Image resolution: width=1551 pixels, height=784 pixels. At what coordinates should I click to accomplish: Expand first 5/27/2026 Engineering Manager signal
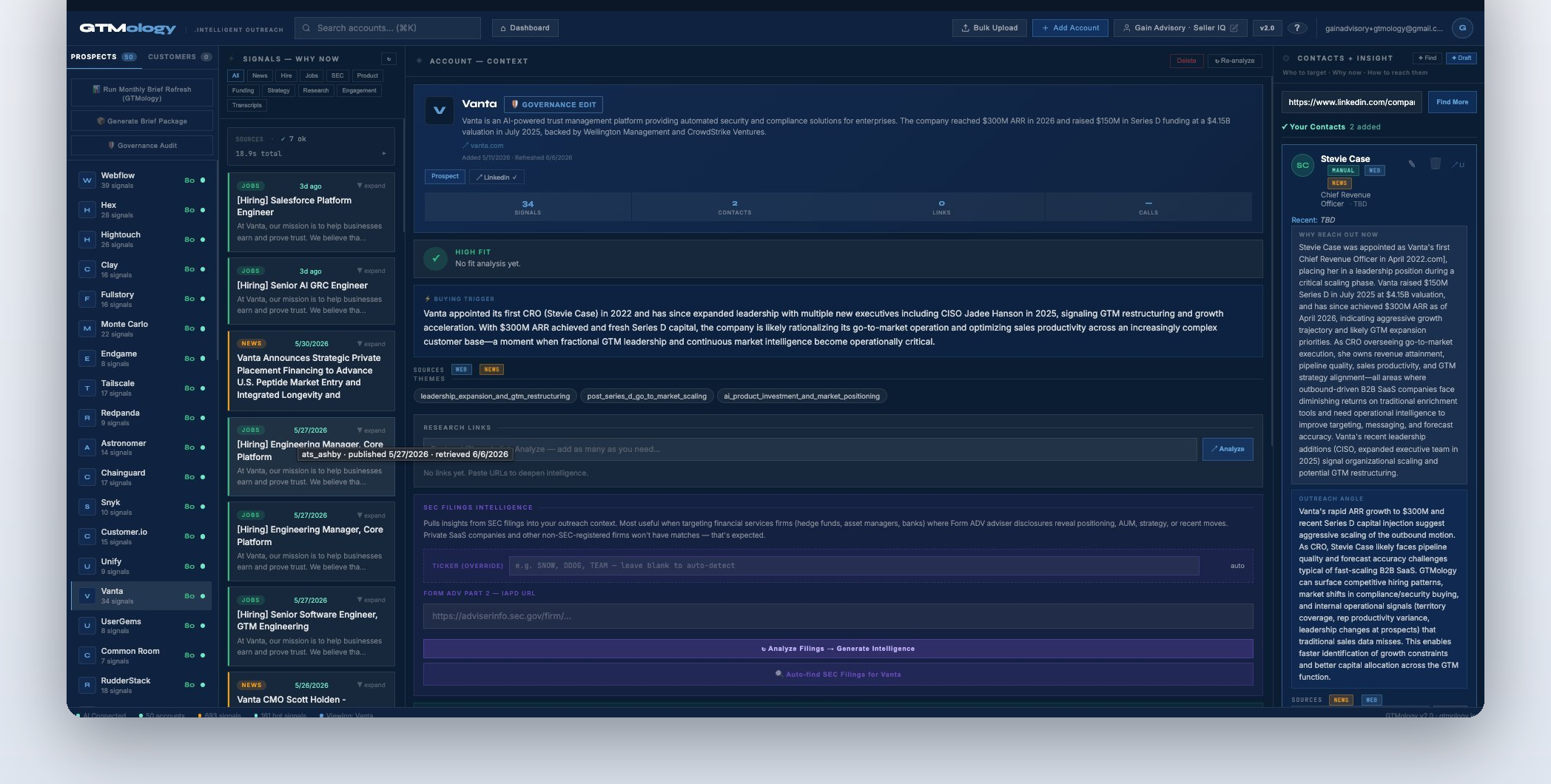[371, 430]
